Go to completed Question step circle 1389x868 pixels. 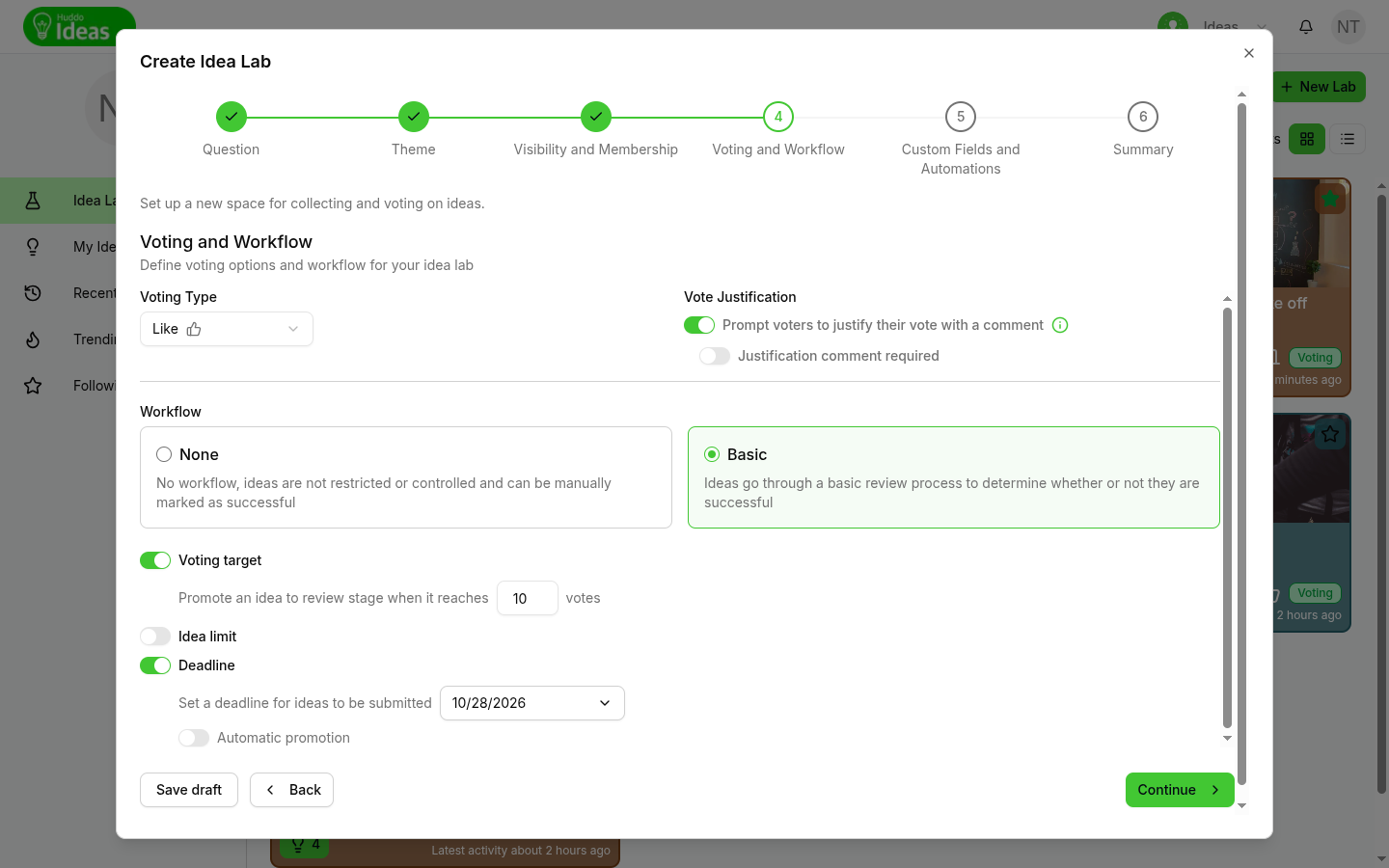pos(231,117)
